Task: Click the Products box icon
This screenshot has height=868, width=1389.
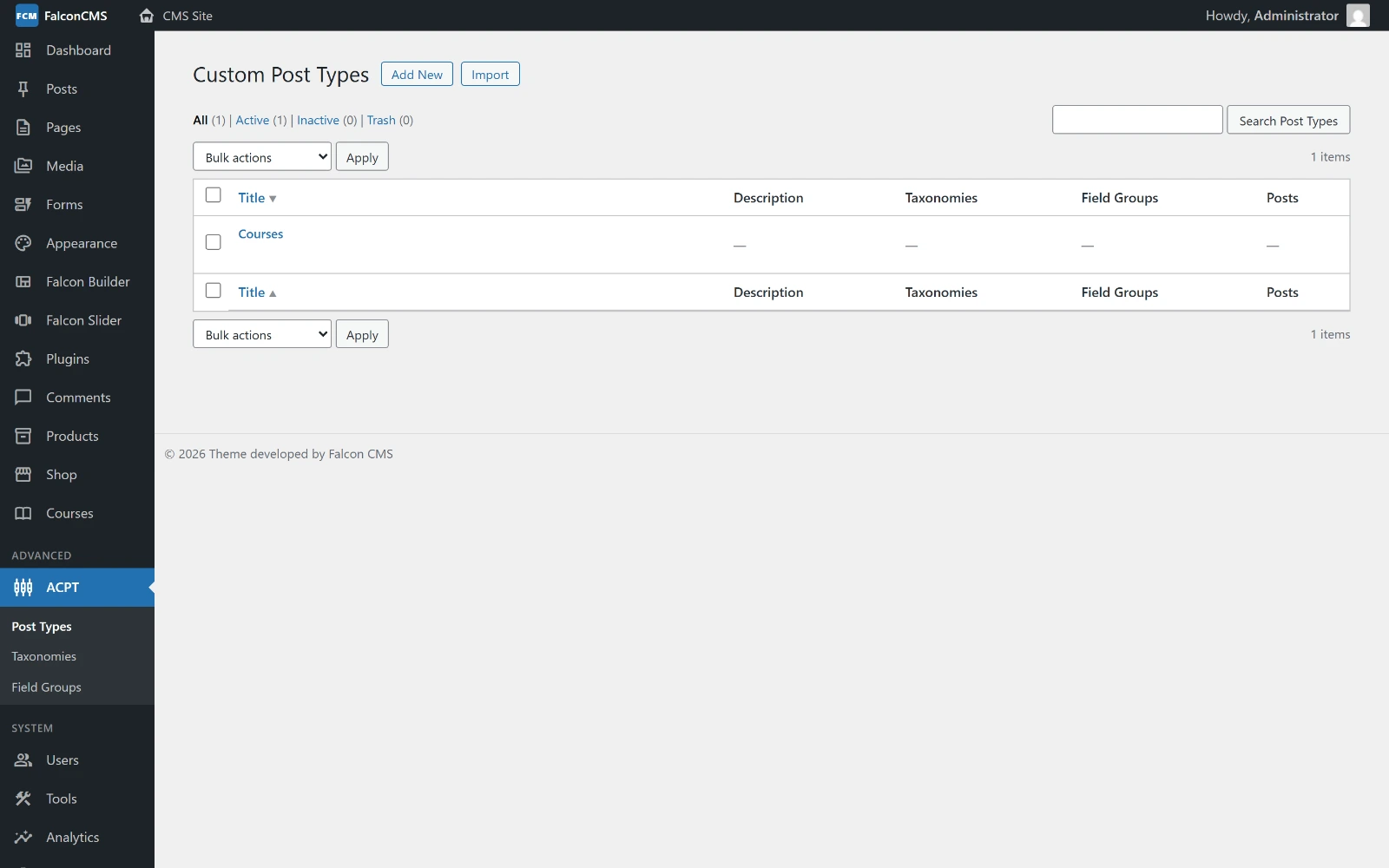Action: [23, 436]
